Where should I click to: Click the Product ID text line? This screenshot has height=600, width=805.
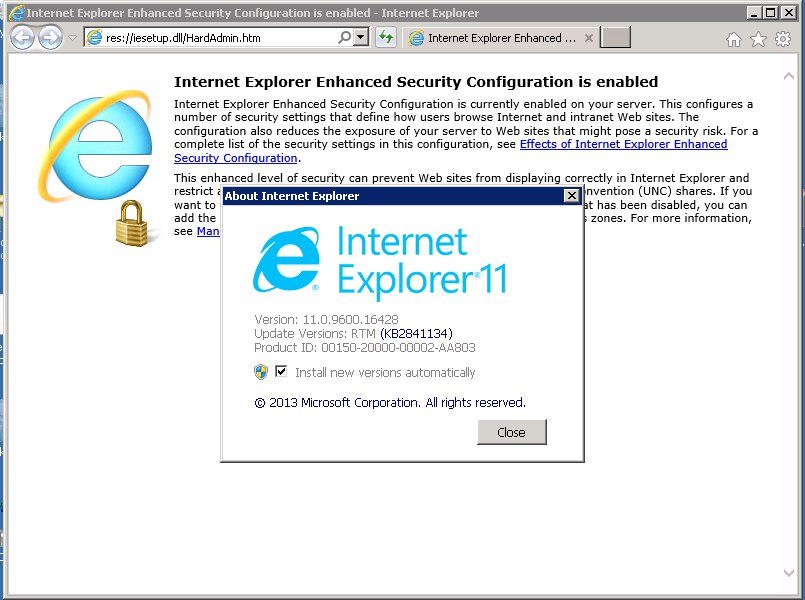[365, 347]
